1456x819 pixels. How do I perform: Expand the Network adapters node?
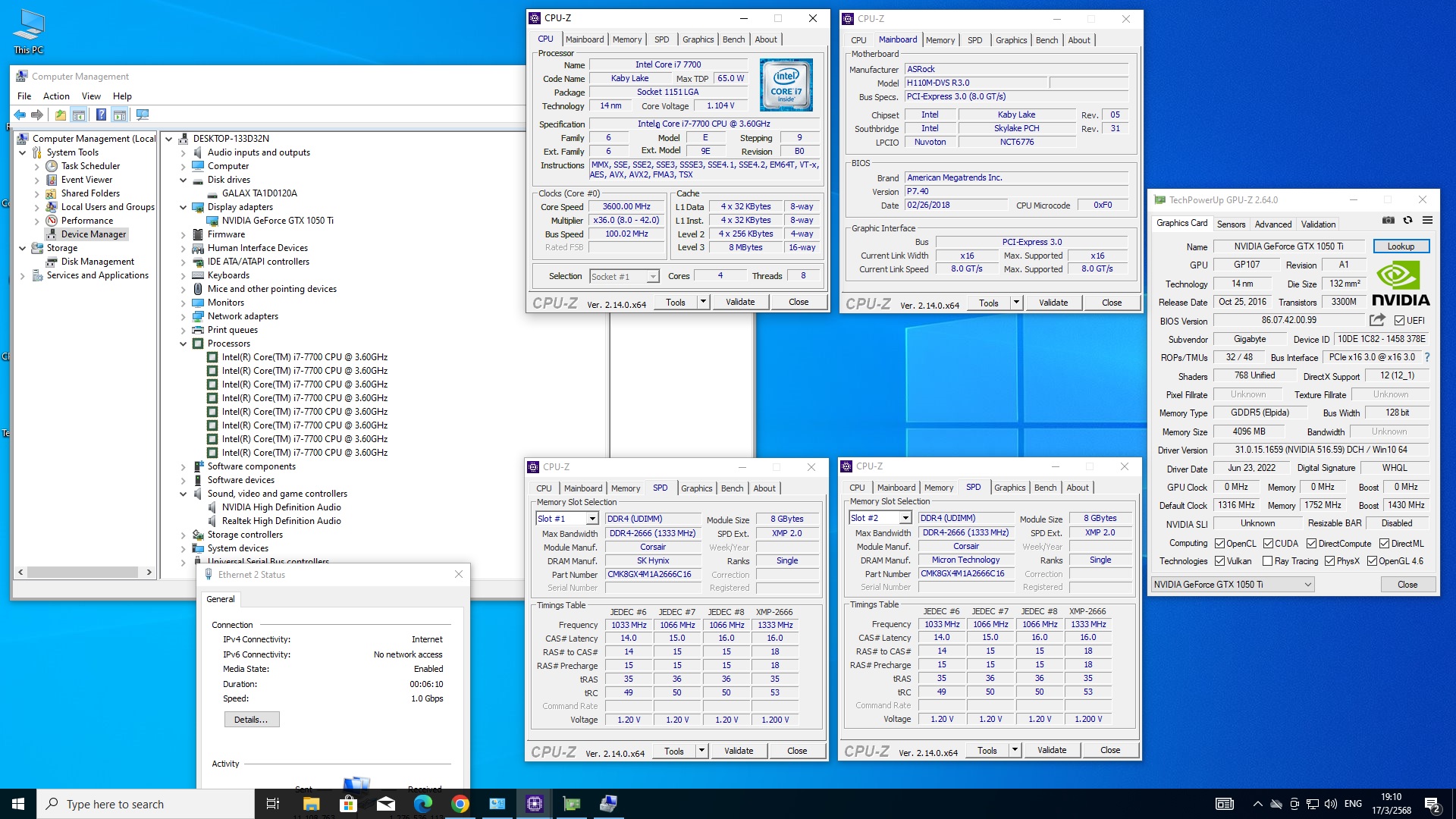(183, 316)
